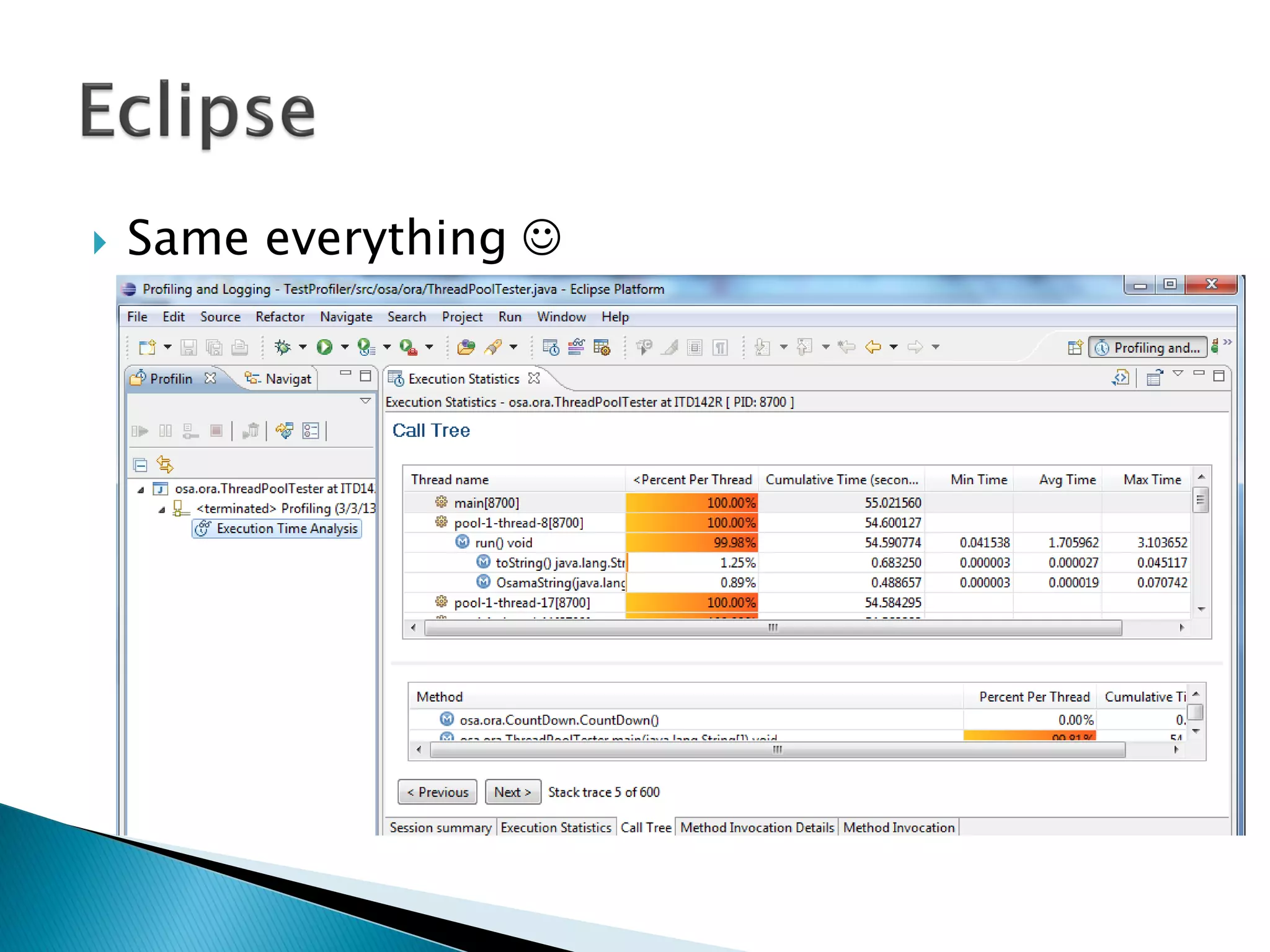
Task: Collapse the osa.ora.ThreadPoolTester tree node
Action: [141, 490]
